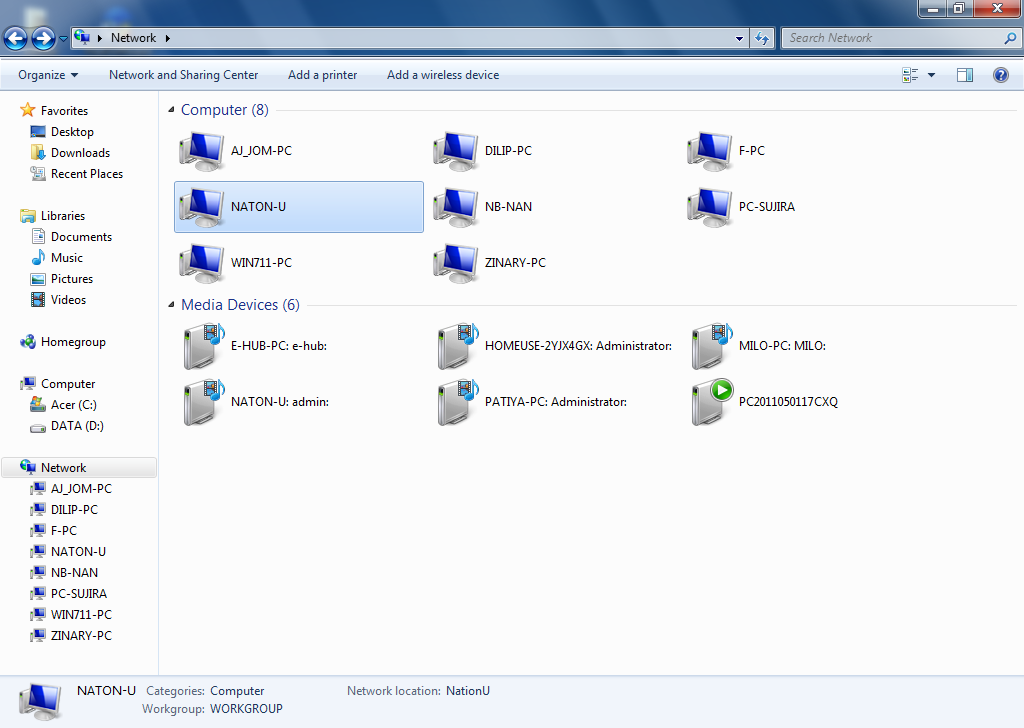Expand the Organize menu
This screenshot has height=728, width=1024.
point(48,75)
